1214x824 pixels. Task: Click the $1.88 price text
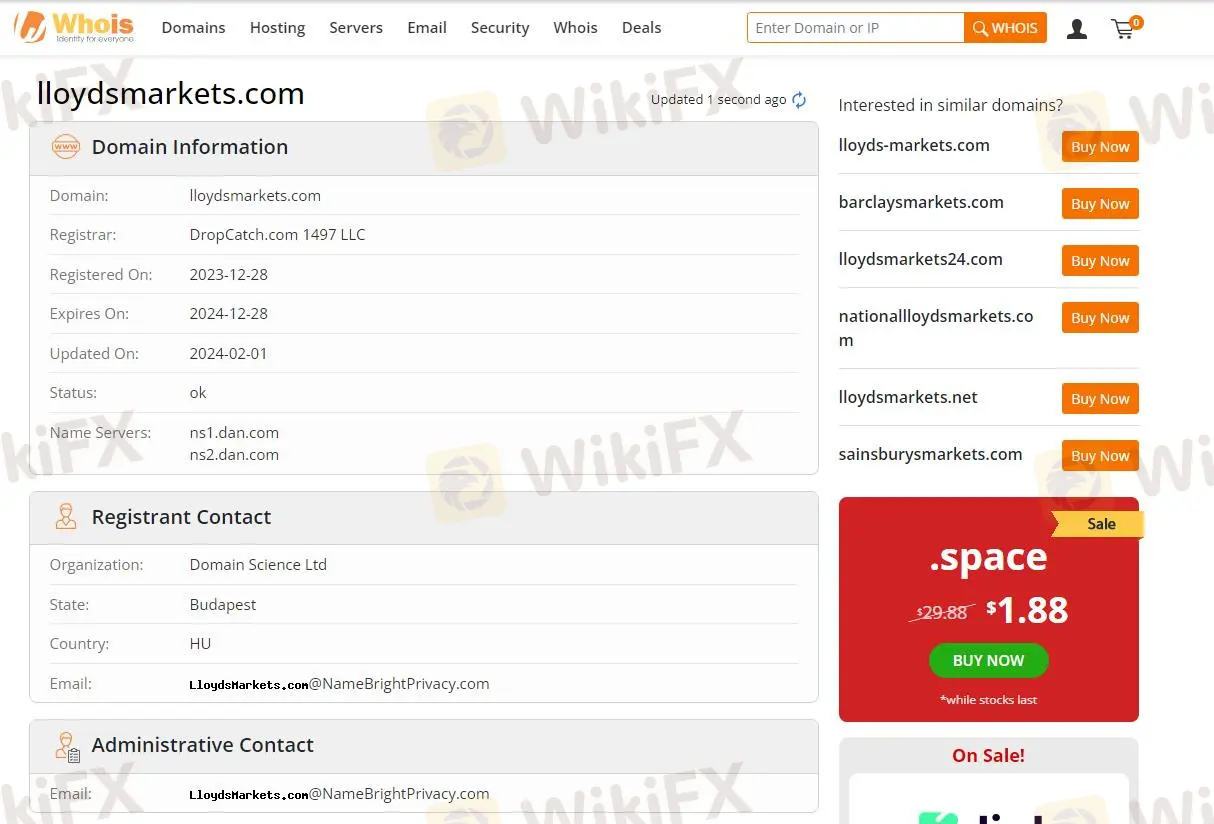point(1027,609)
